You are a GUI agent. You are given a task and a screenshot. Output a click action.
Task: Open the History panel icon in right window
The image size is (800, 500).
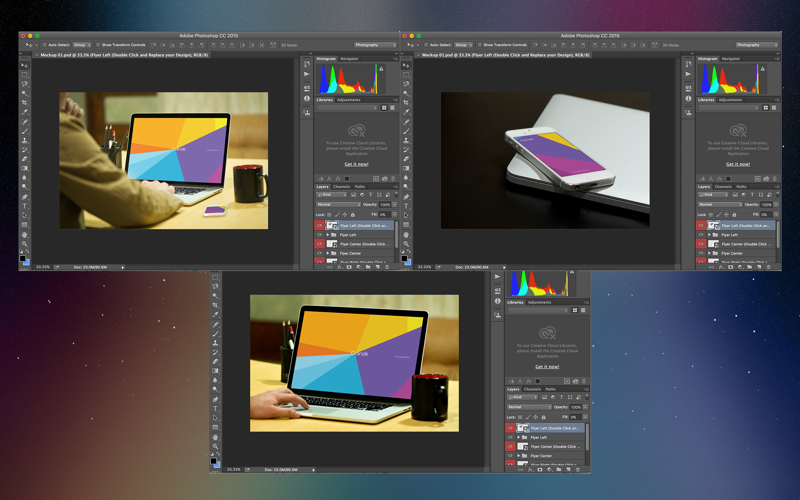(688, 64)
